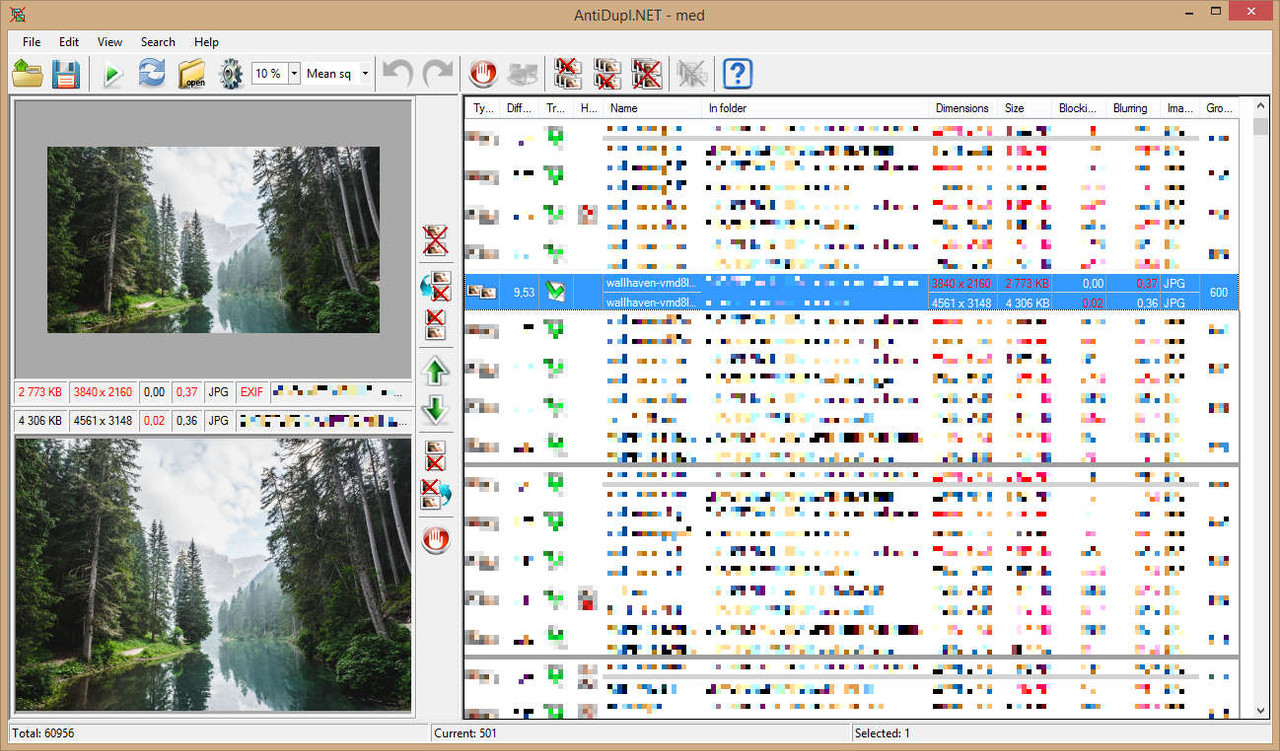Open help with the blue question mark icon
The image size is (1280, 751).
[x=737, y=74]
